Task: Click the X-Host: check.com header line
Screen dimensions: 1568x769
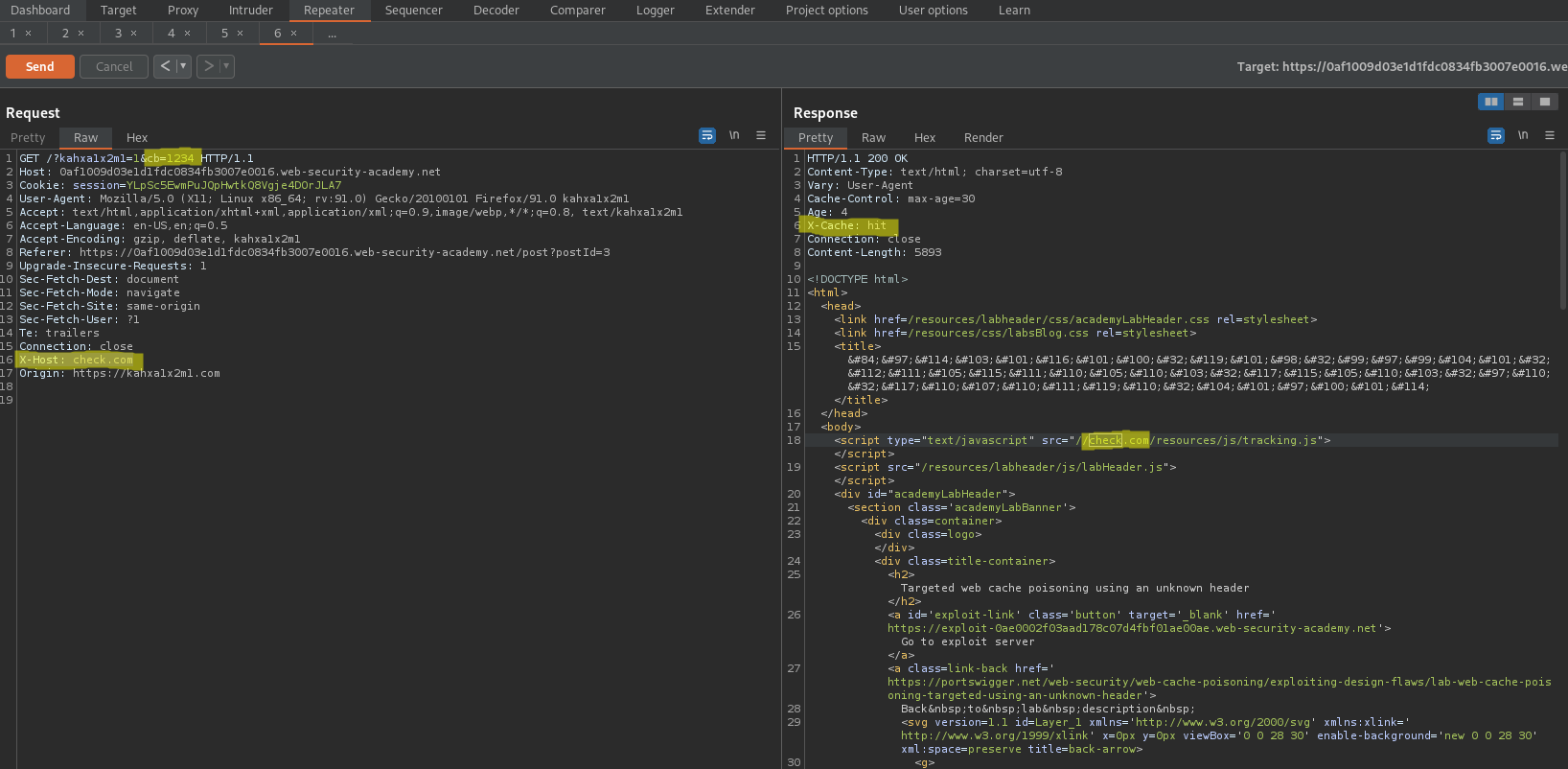Action: point(77,361)
